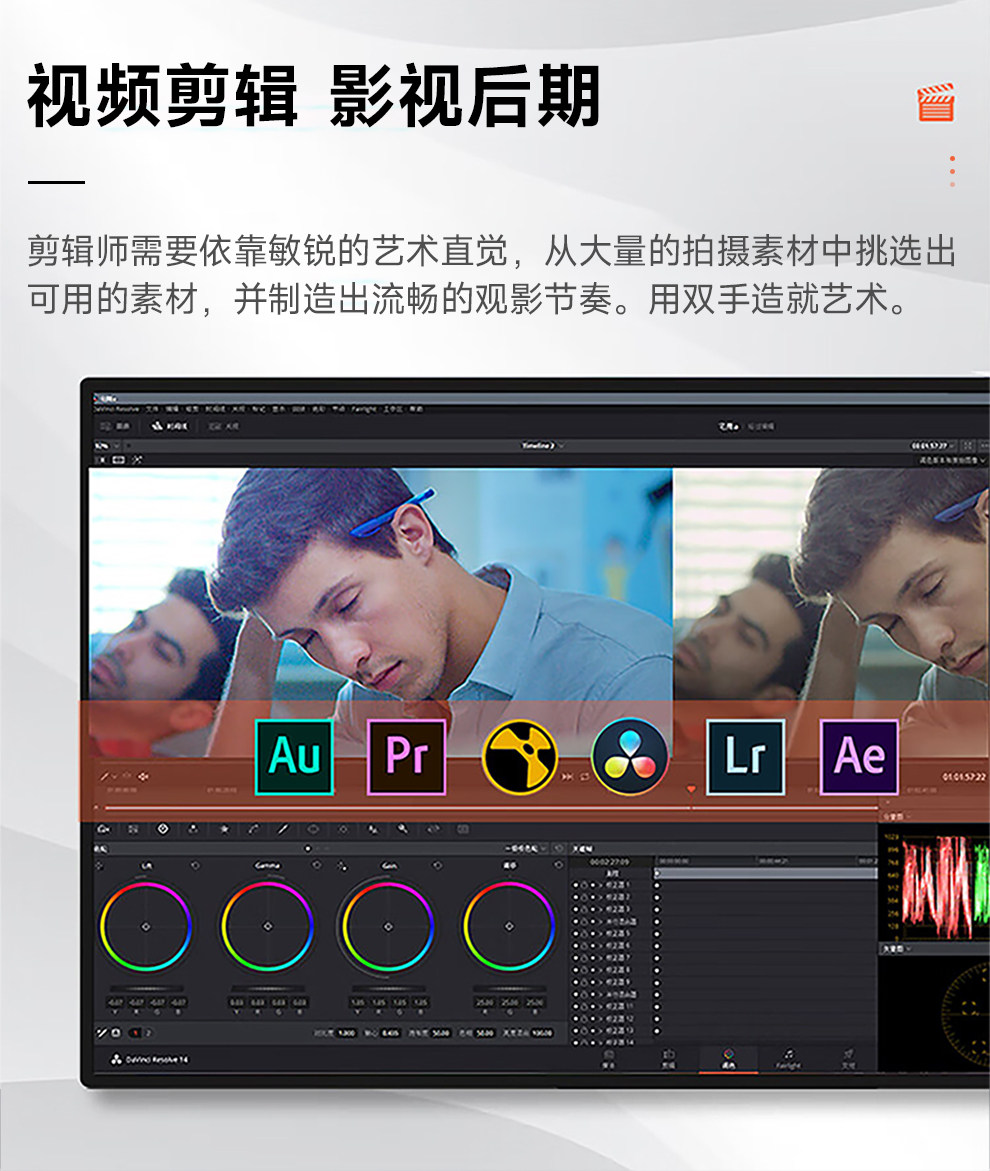Reset the Offset color wheel
The image size is (990, 1171).
tap(558, 866)
